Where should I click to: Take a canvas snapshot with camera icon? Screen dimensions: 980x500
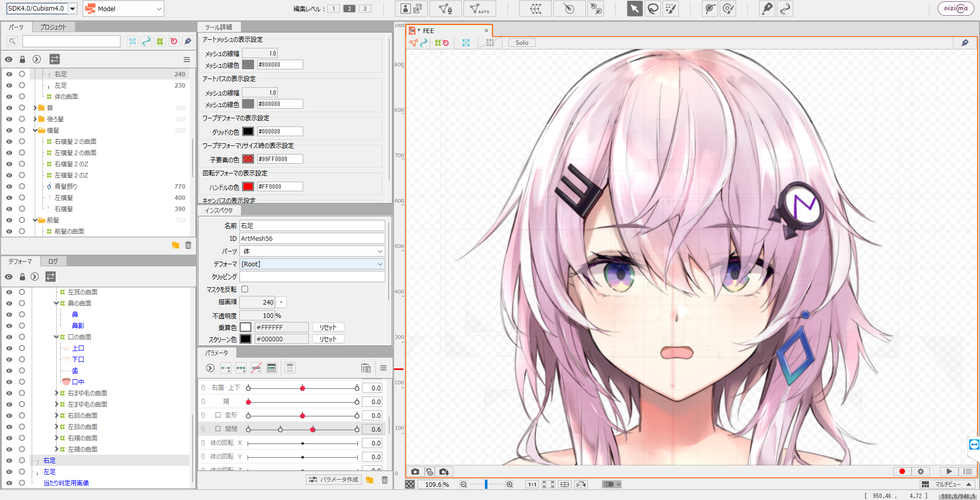point(414,471)
